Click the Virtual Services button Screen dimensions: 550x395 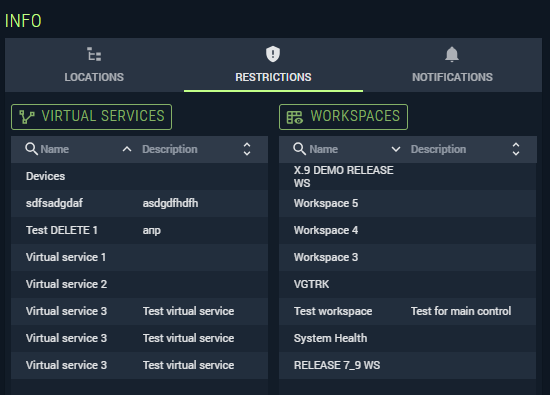(x=92, y=117)
